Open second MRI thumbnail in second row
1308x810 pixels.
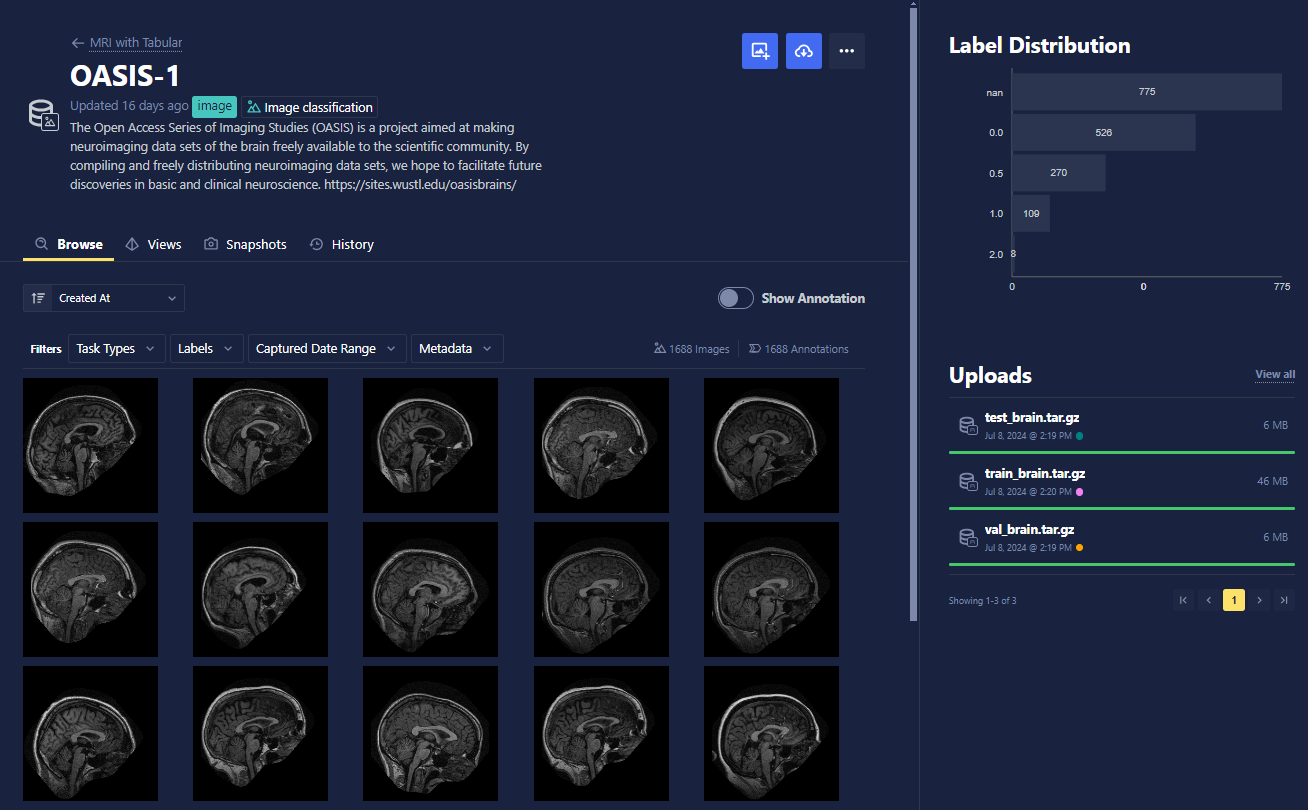pyautogui.click(x=260, y=589)
